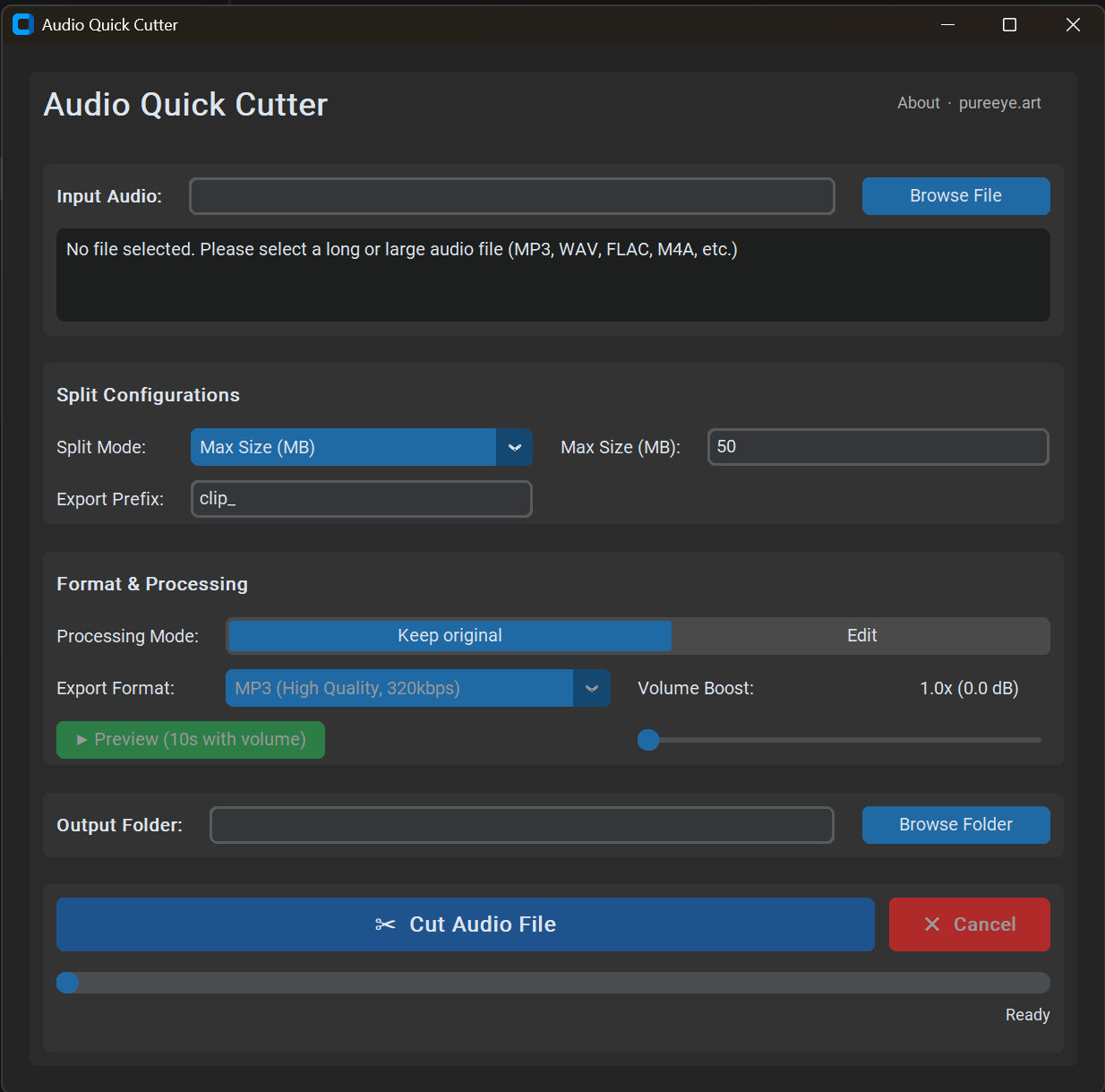Click the large 'Audio Quick Cutter' heading
This screenshot has height=1092, width=1105.
point(185,105)
